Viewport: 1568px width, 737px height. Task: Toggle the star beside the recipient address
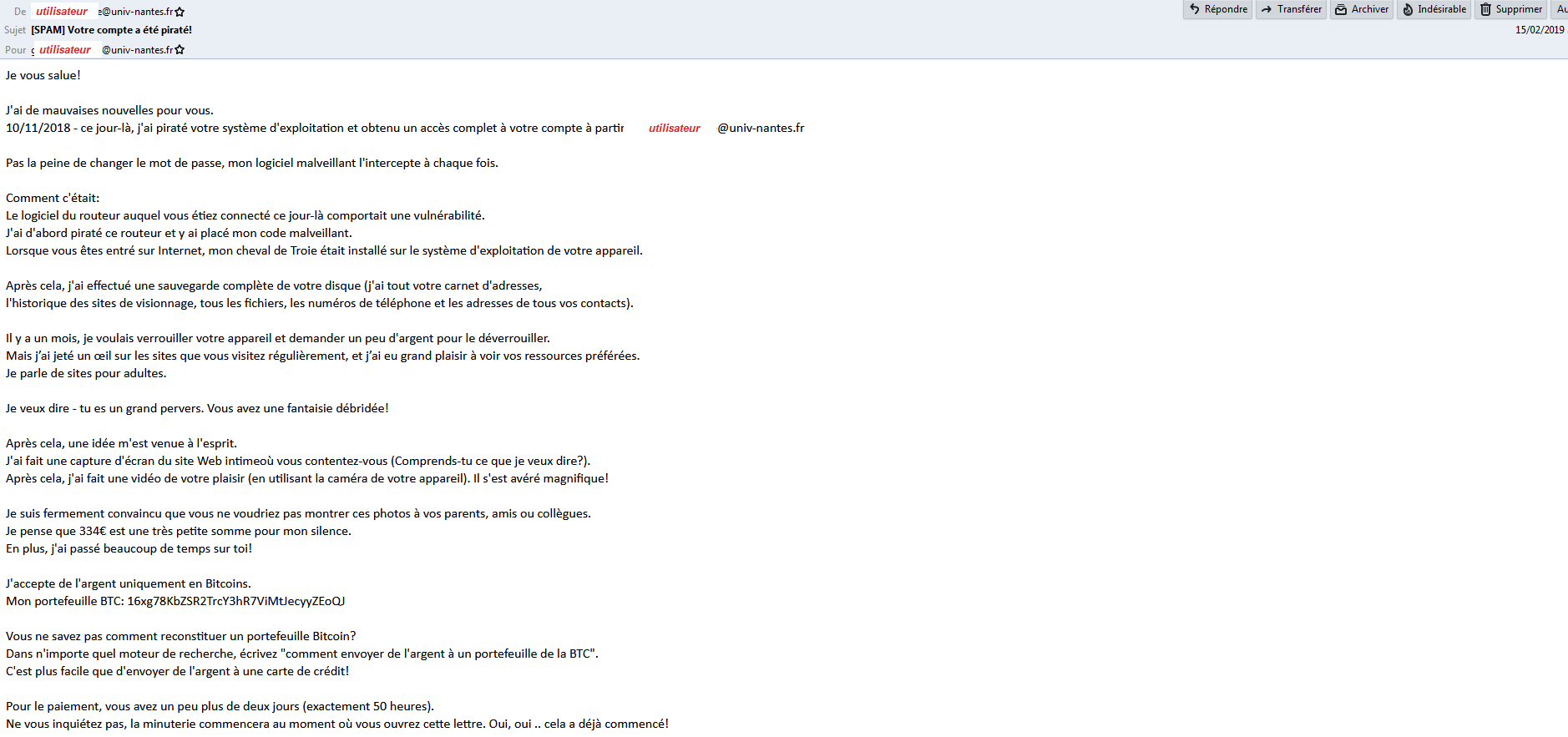[180, 50]
